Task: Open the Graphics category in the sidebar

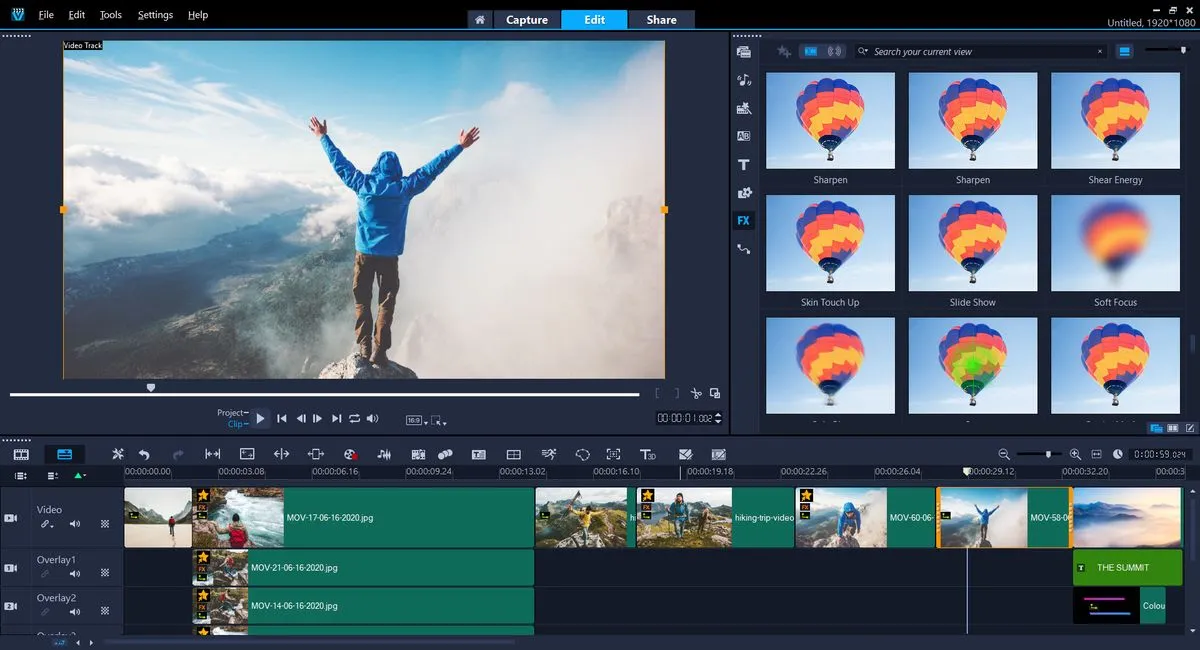Action: [x=743, y=192]
